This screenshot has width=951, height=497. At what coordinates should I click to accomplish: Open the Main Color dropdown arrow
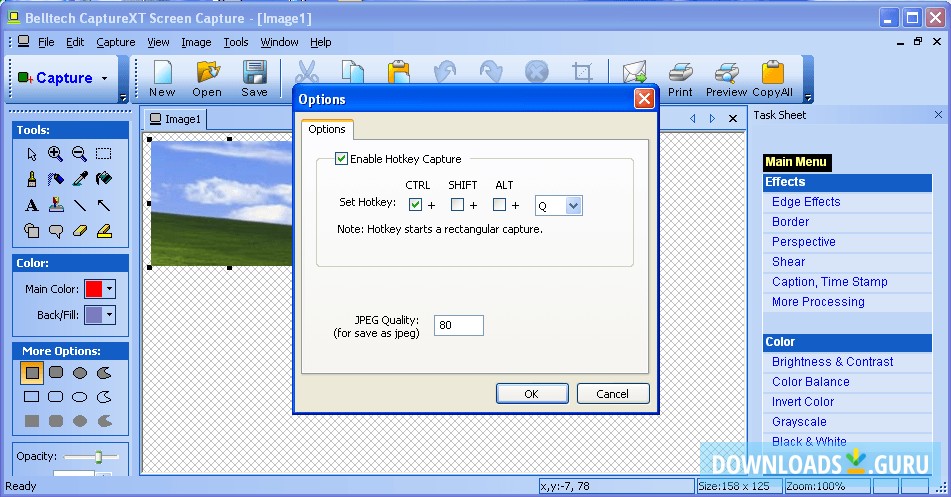109,289
